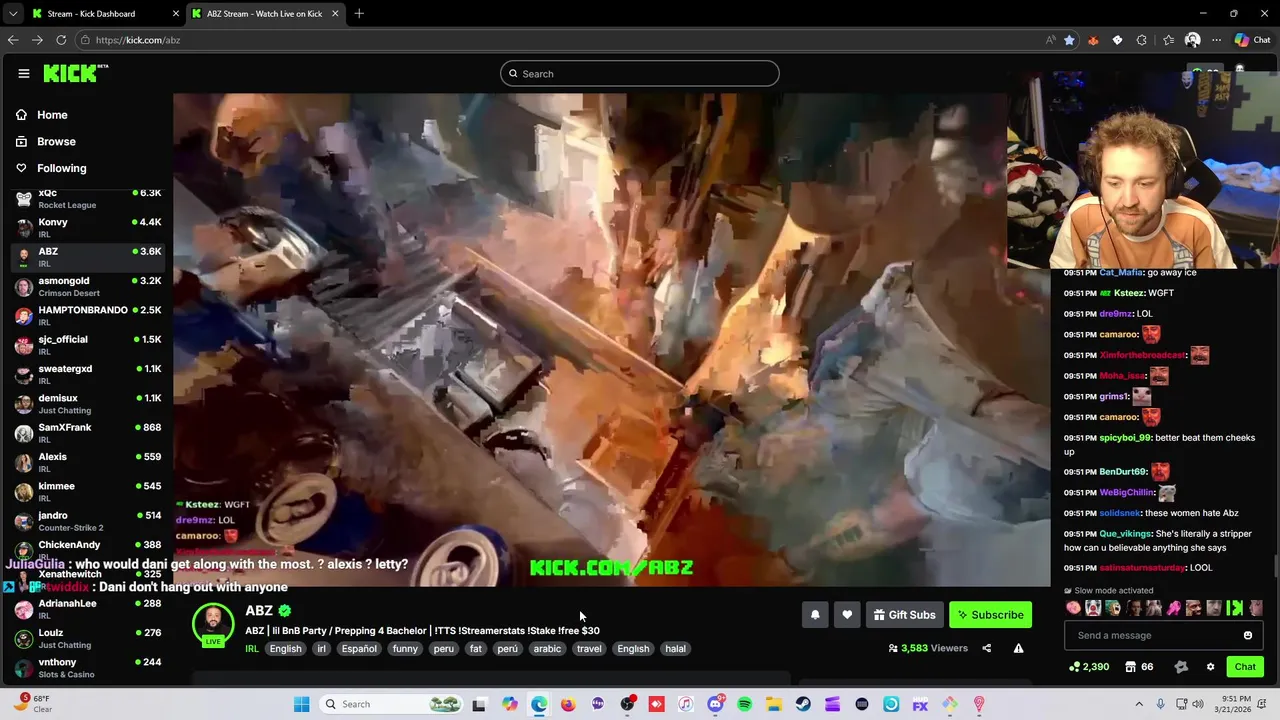Open vnthony channel in sidebar

tap(87, 668)
